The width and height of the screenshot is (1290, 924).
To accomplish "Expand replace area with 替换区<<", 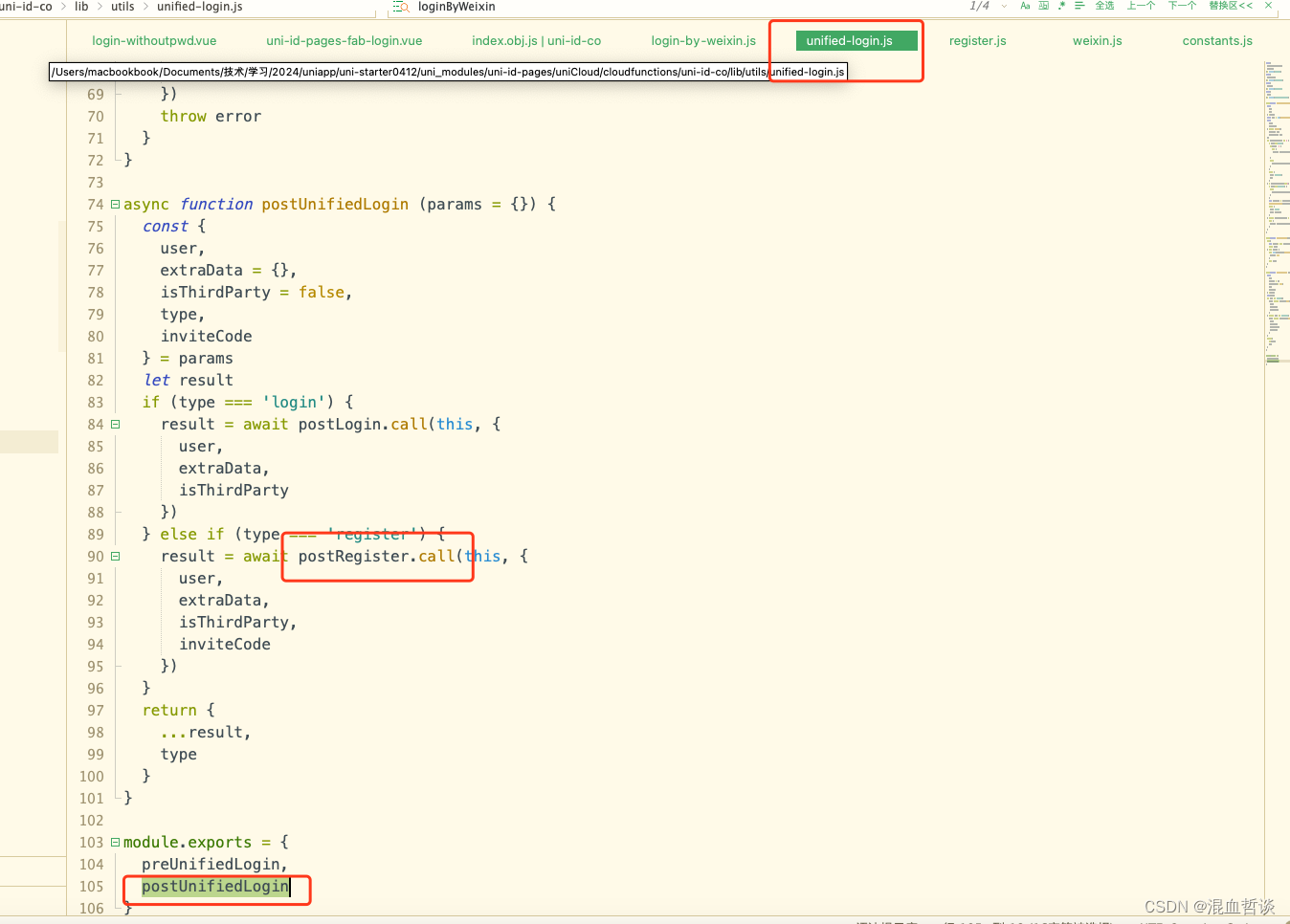I will tap(1231, 6).
